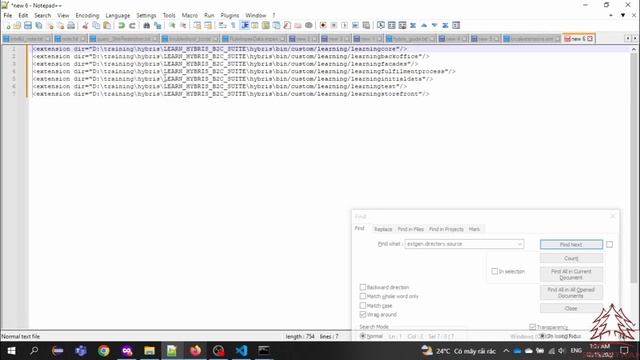Copy the selection with the Copy toolbar icon
Viewport: 640px width, 360px height.
[x=96, y=26]
